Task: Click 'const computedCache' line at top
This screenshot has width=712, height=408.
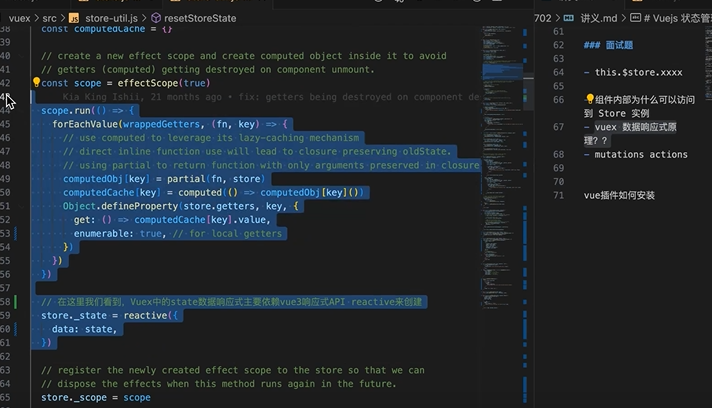Action: [107, 29]
